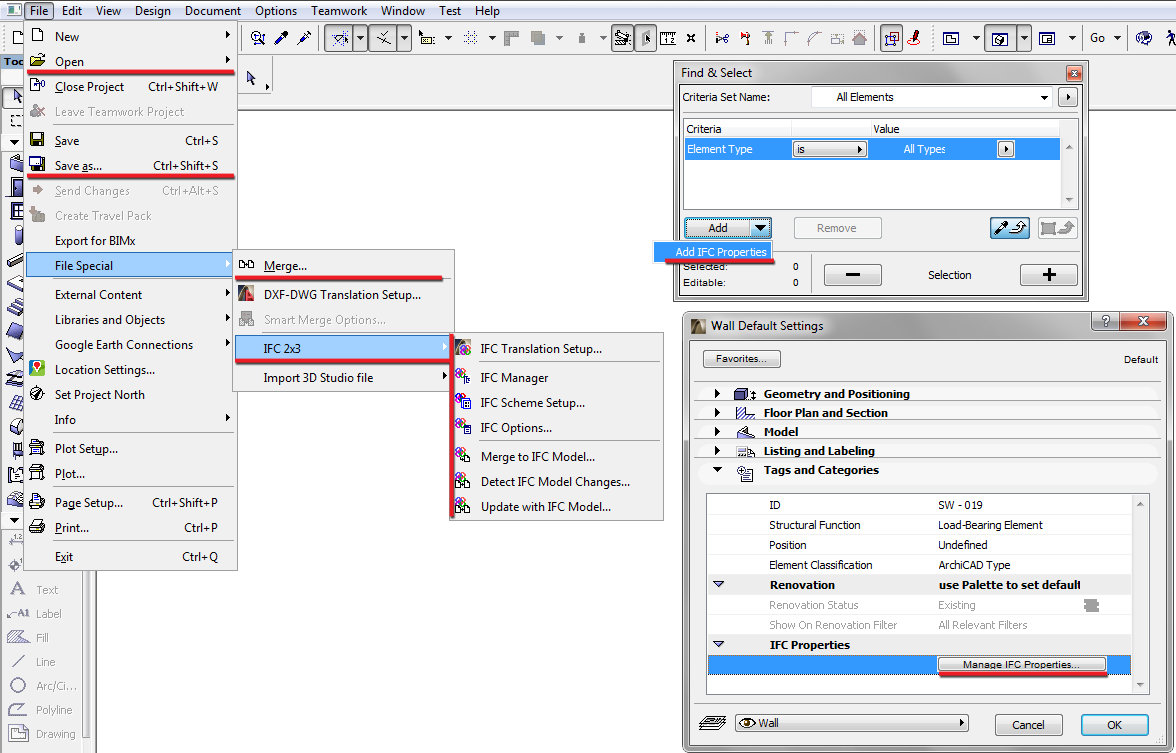Open the Open submenu in File menu
Screen dimensions: 1176x753
[131, 62]
